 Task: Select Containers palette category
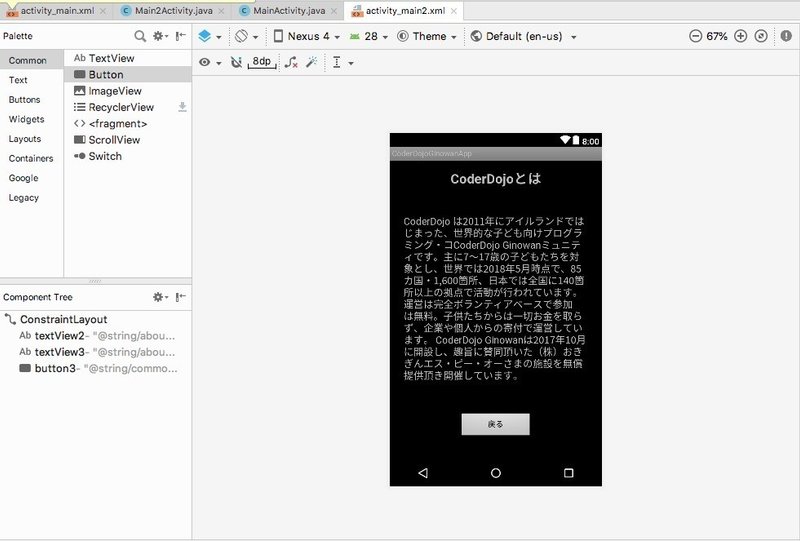coord(31,158)
